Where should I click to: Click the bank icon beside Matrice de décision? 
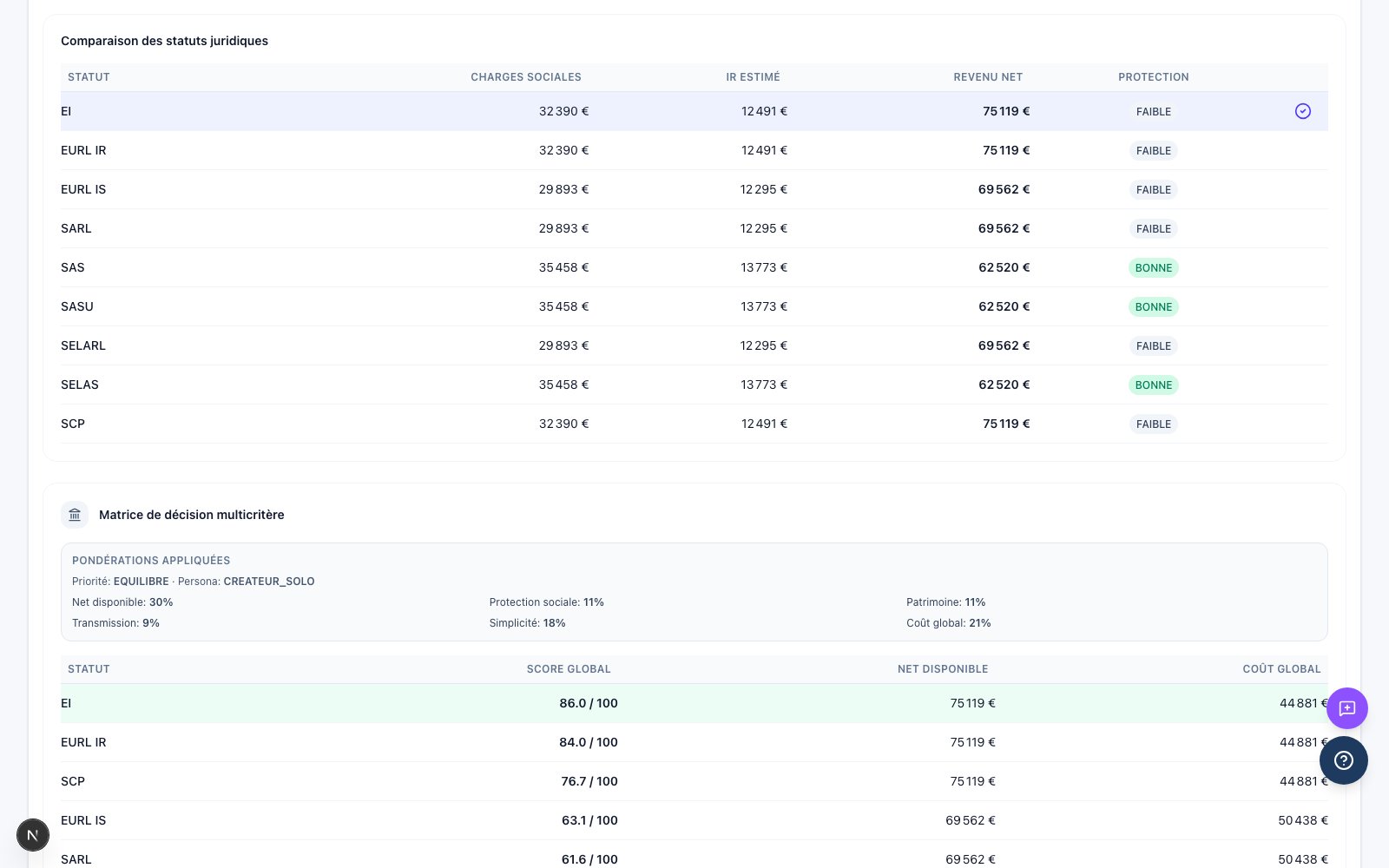[75, 515]
